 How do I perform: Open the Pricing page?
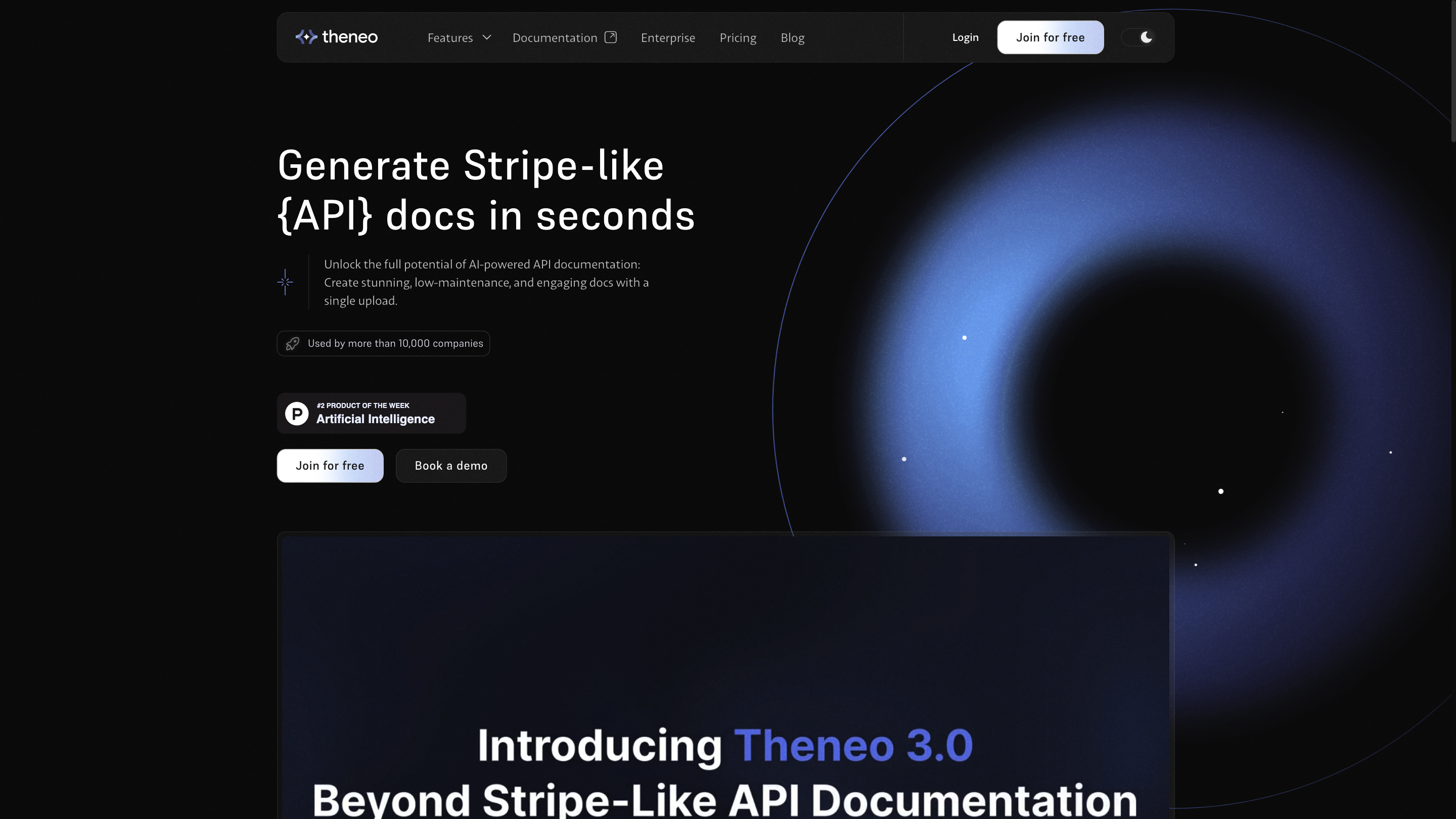click(x=738, y=38)
